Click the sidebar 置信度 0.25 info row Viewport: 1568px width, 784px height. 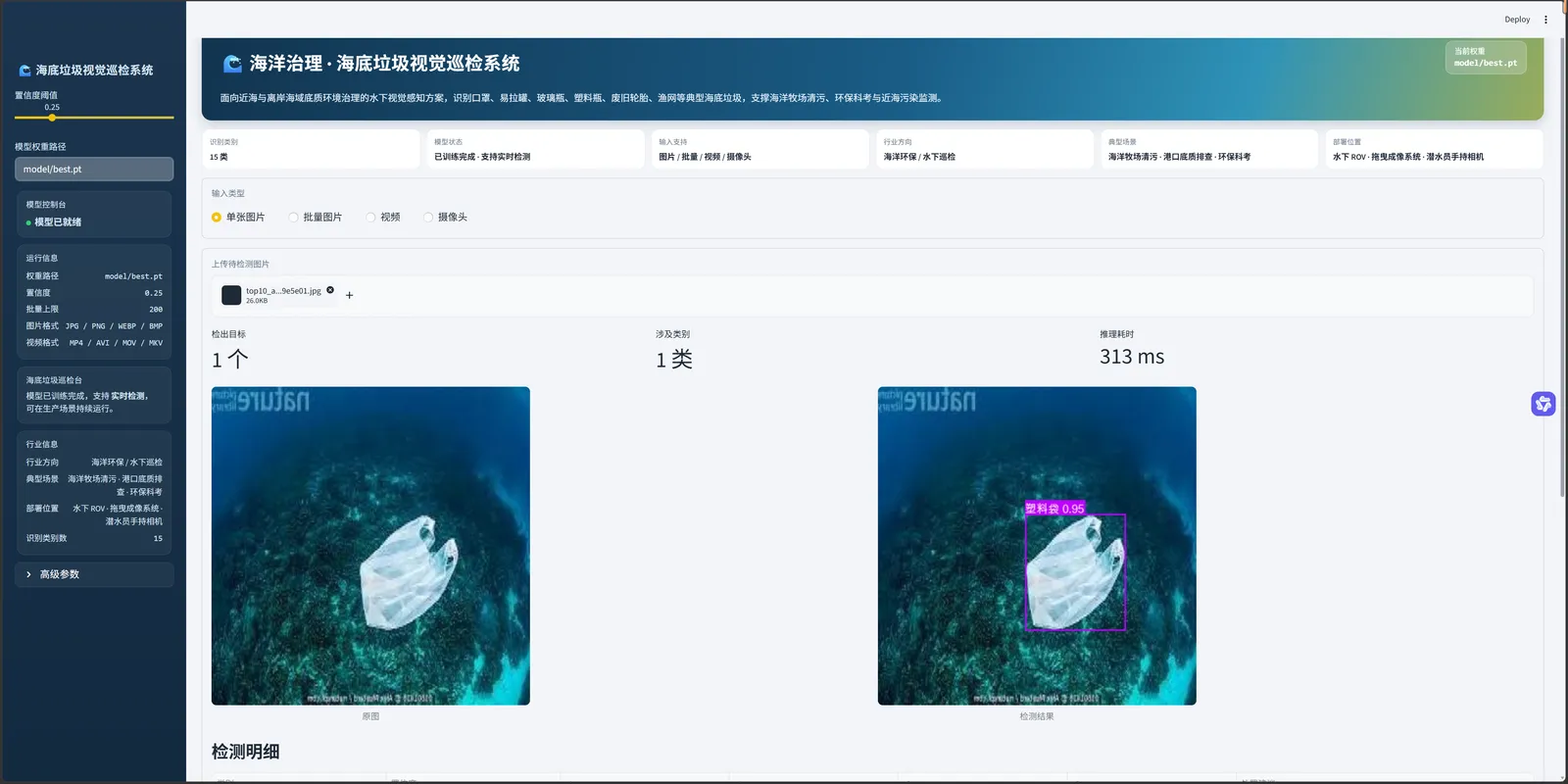94,293
